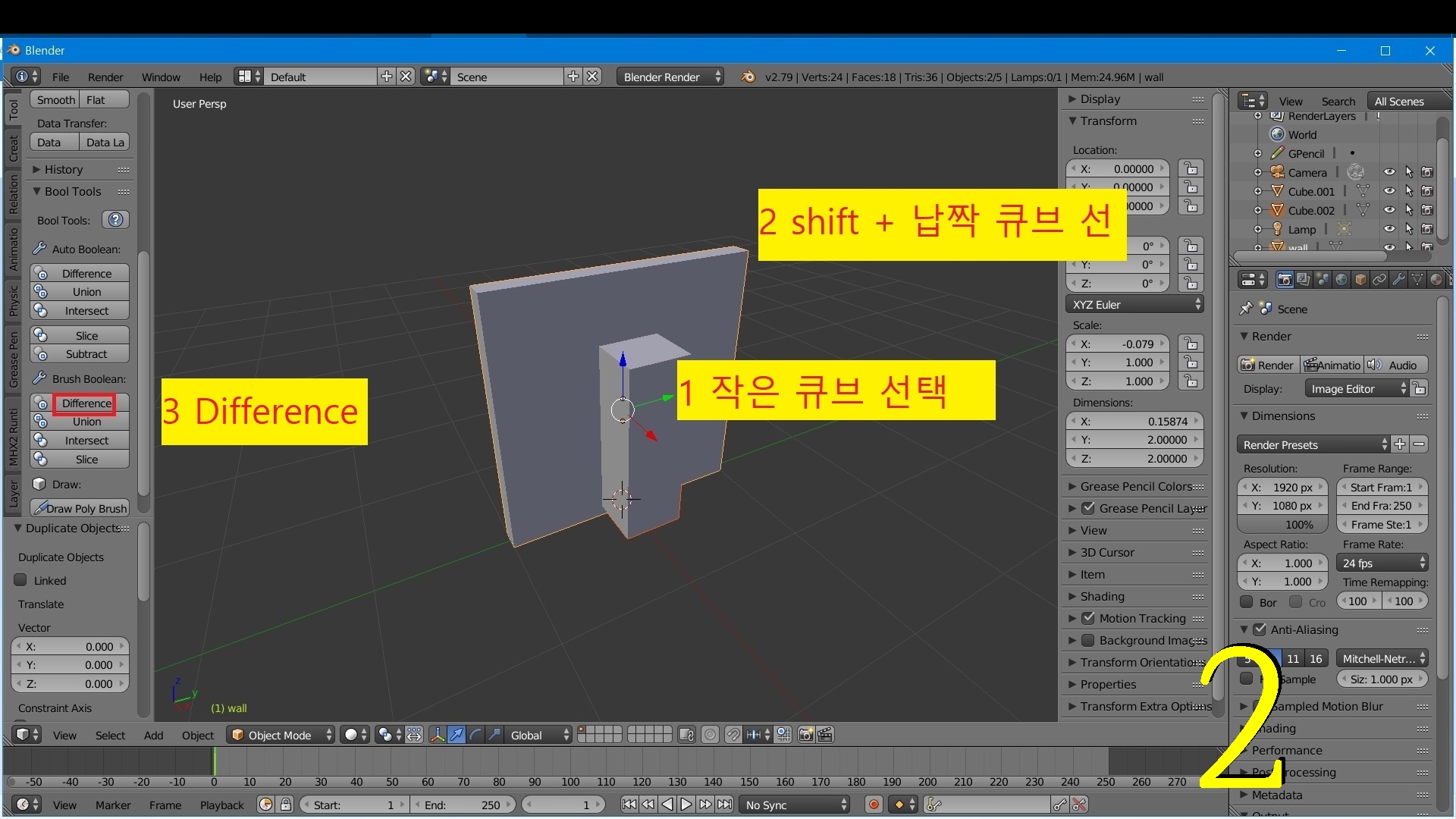Select the scale manipulator icon
The height and width of the screenshot is (819, 1456).
[494, 735]
